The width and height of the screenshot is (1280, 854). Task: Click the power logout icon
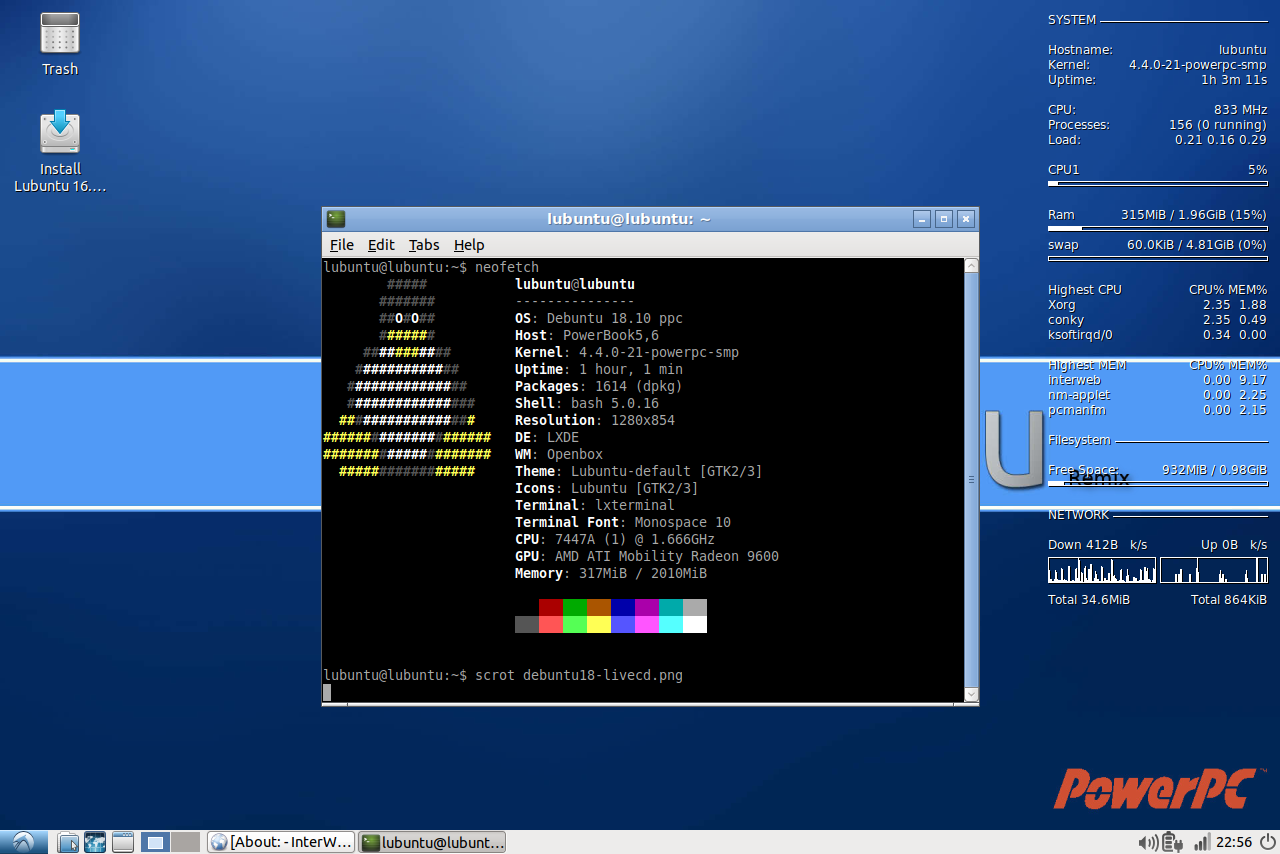1266,842
